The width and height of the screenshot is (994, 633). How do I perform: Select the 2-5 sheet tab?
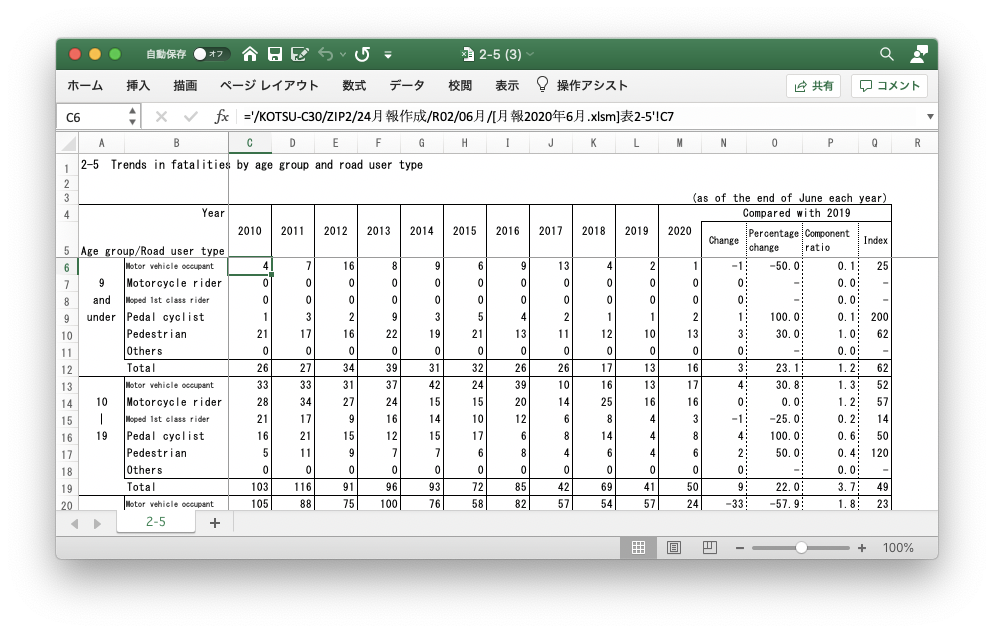156,522
